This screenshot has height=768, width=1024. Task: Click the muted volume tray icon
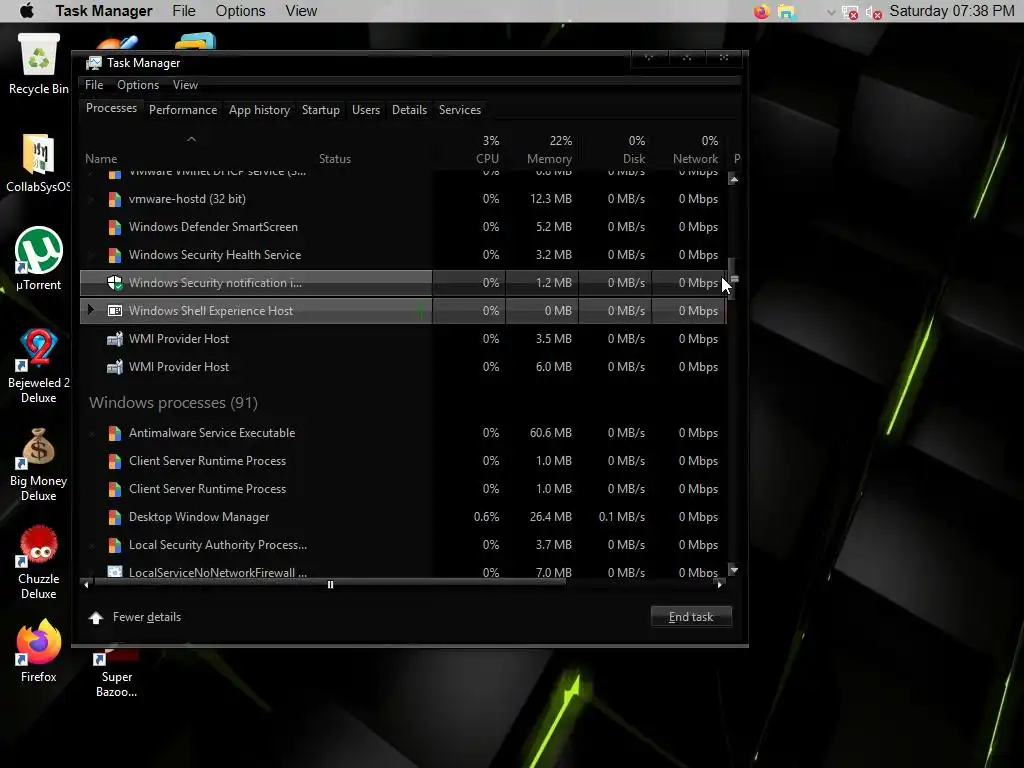[873, 12]
